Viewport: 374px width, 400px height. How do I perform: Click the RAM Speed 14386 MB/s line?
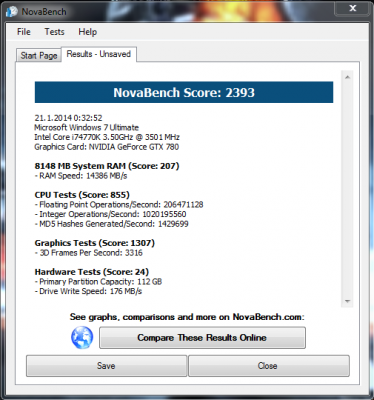pos(81,176)
